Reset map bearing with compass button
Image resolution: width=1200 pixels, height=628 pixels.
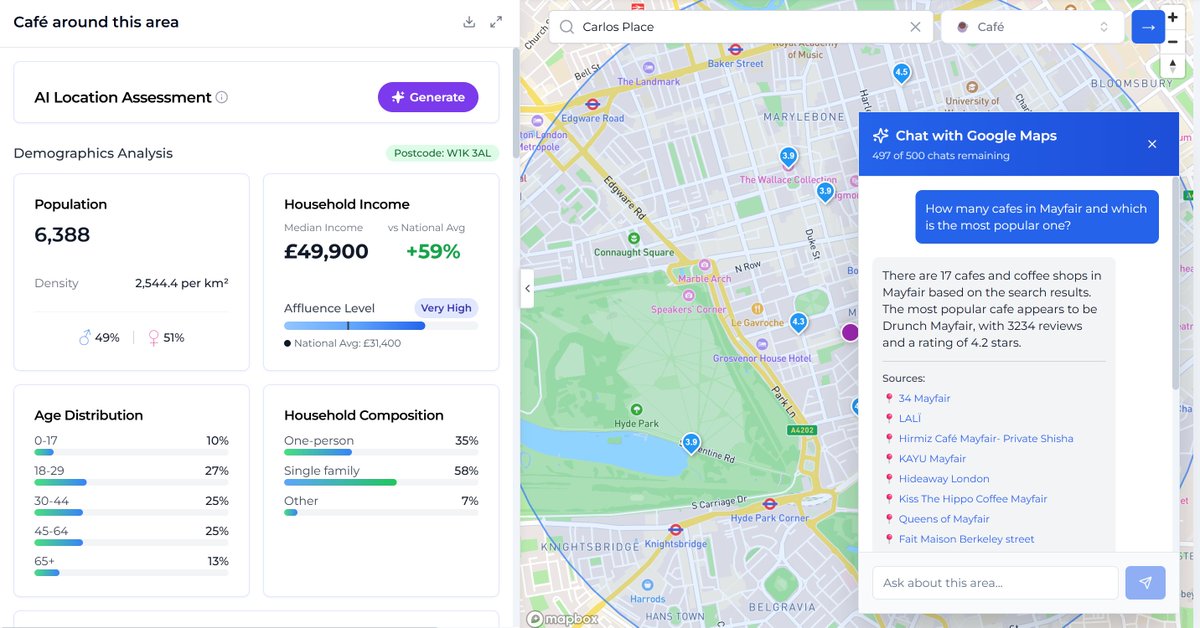(1172, 65)
